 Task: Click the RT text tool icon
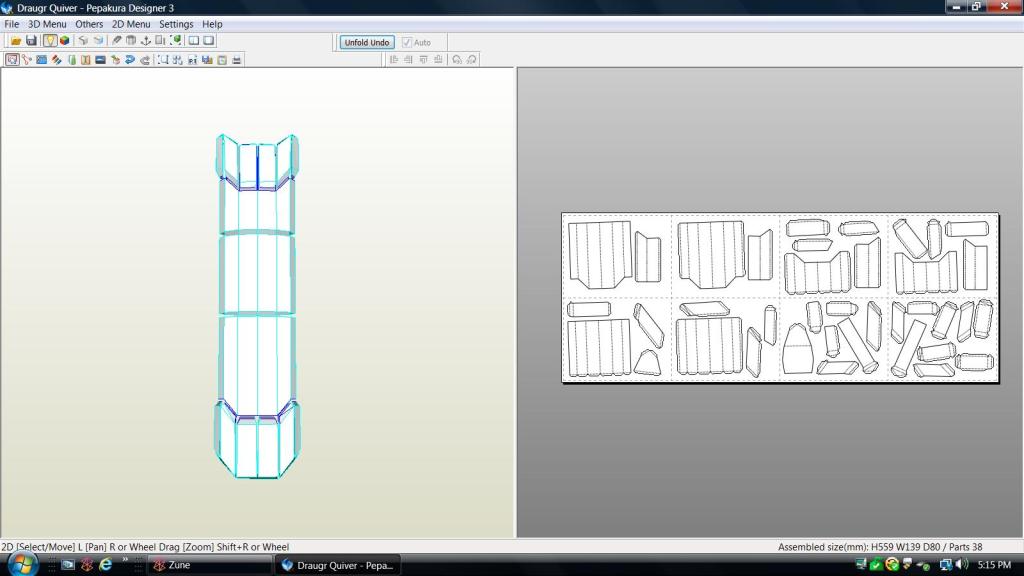pyautogui.click(x=193, y=59)
